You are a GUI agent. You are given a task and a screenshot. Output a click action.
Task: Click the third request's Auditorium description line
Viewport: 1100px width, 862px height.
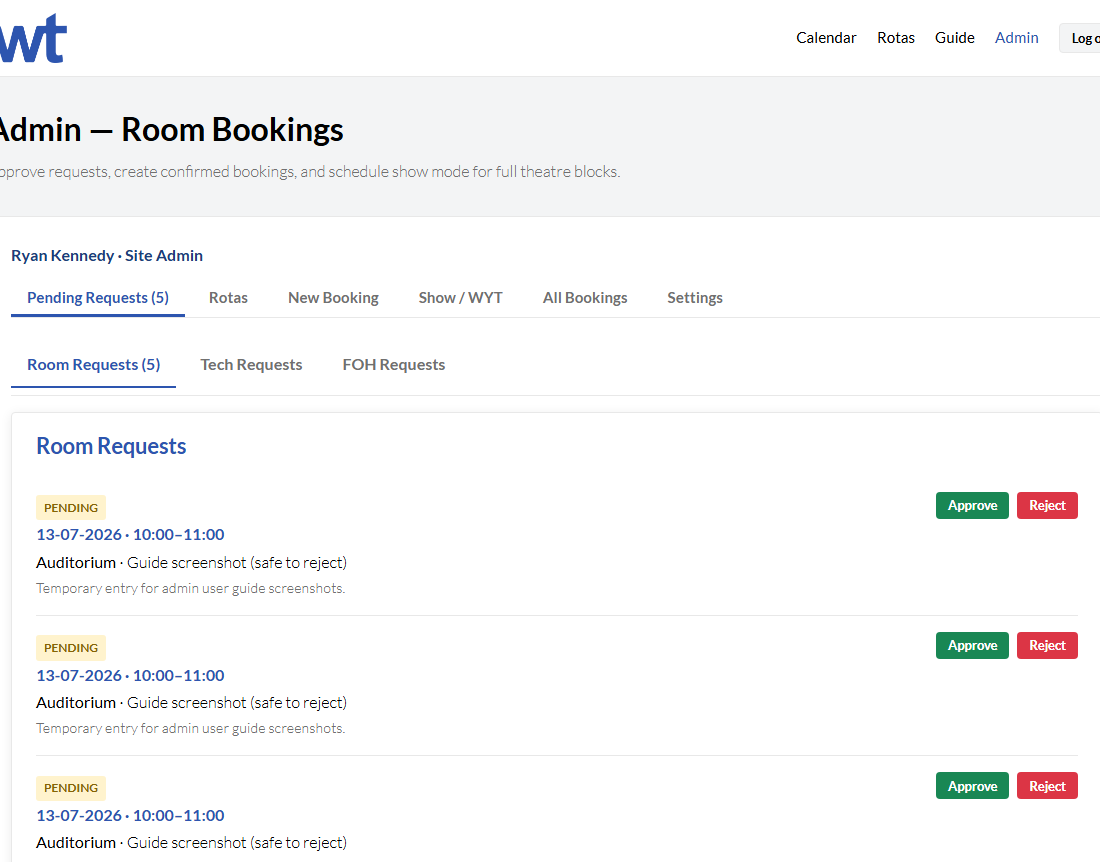(192, 843)
